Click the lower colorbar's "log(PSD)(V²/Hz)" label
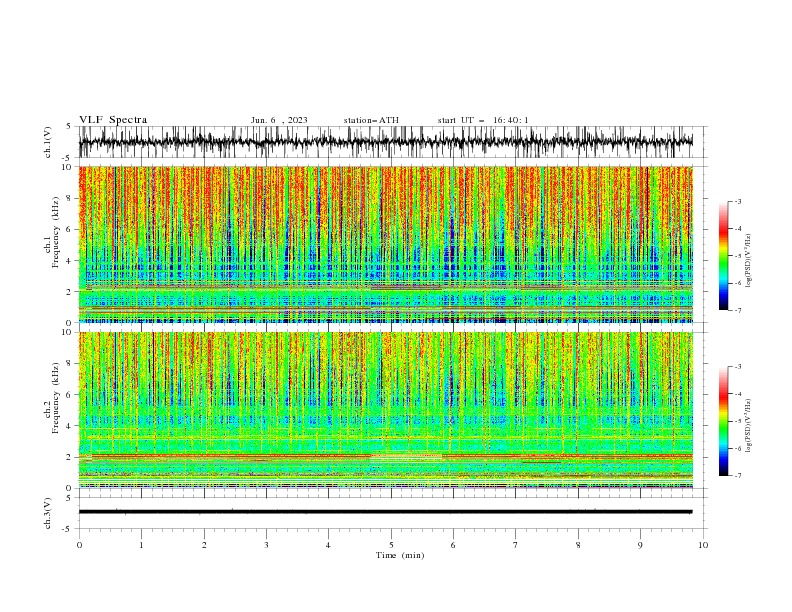 (x=748, y=426)
